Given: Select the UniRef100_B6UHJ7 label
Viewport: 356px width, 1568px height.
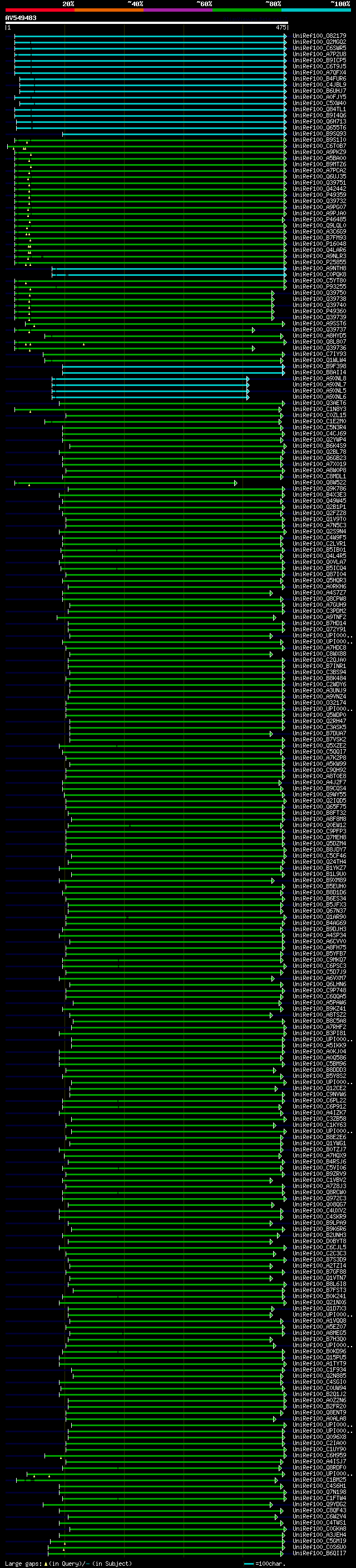Looking at the screenshot, I should (319, 91).
